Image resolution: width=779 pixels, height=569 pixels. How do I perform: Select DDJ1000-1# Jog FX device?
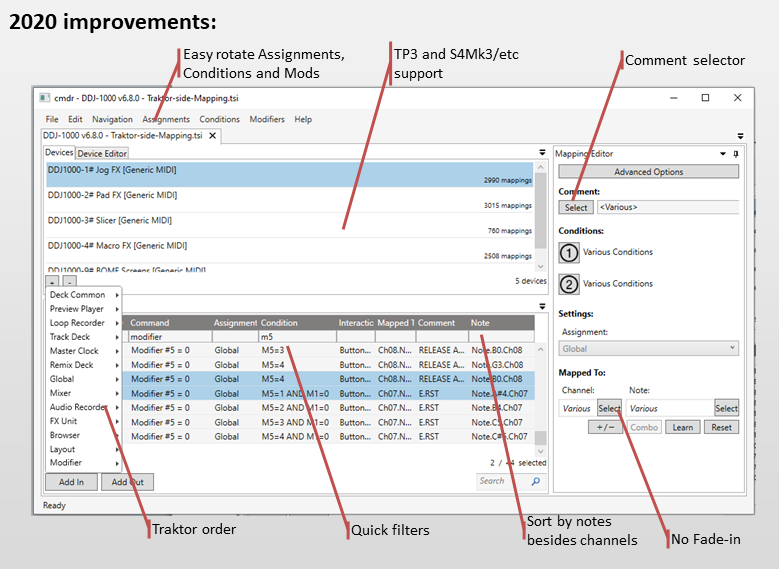pyautogui.click(x=289, y=174)
